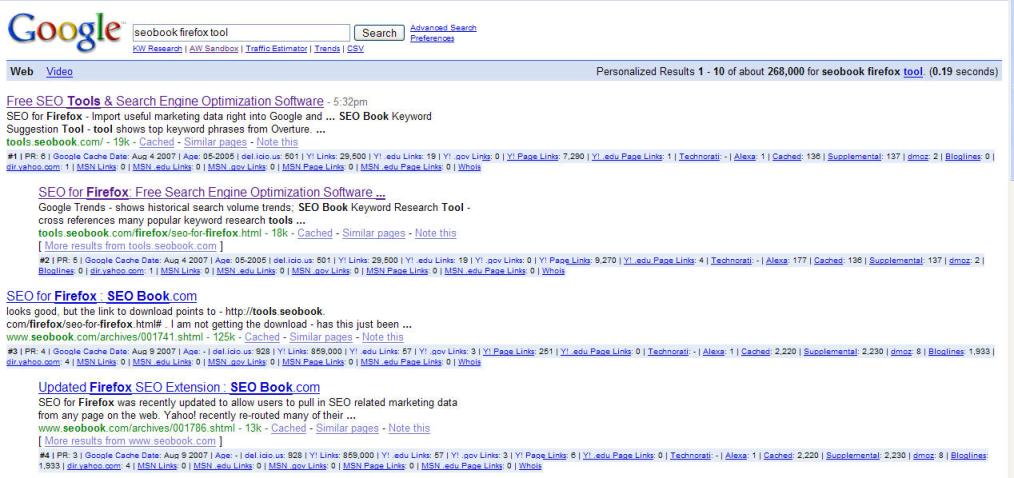Image resolution: width=1014 pixels, height=478 pixels.
Task: Click Similar pages for seo-for-firefox.html result
Action: (374, 233)
